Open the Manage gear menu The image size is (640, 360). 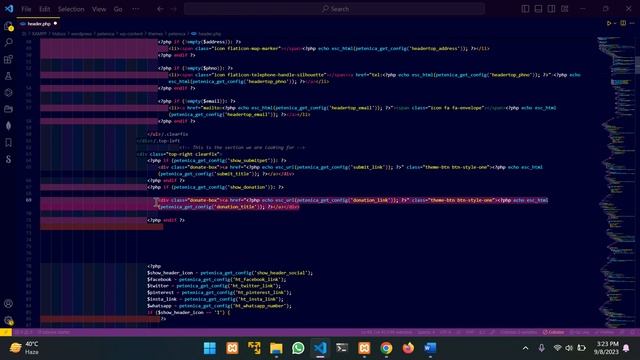pos(8,320)
